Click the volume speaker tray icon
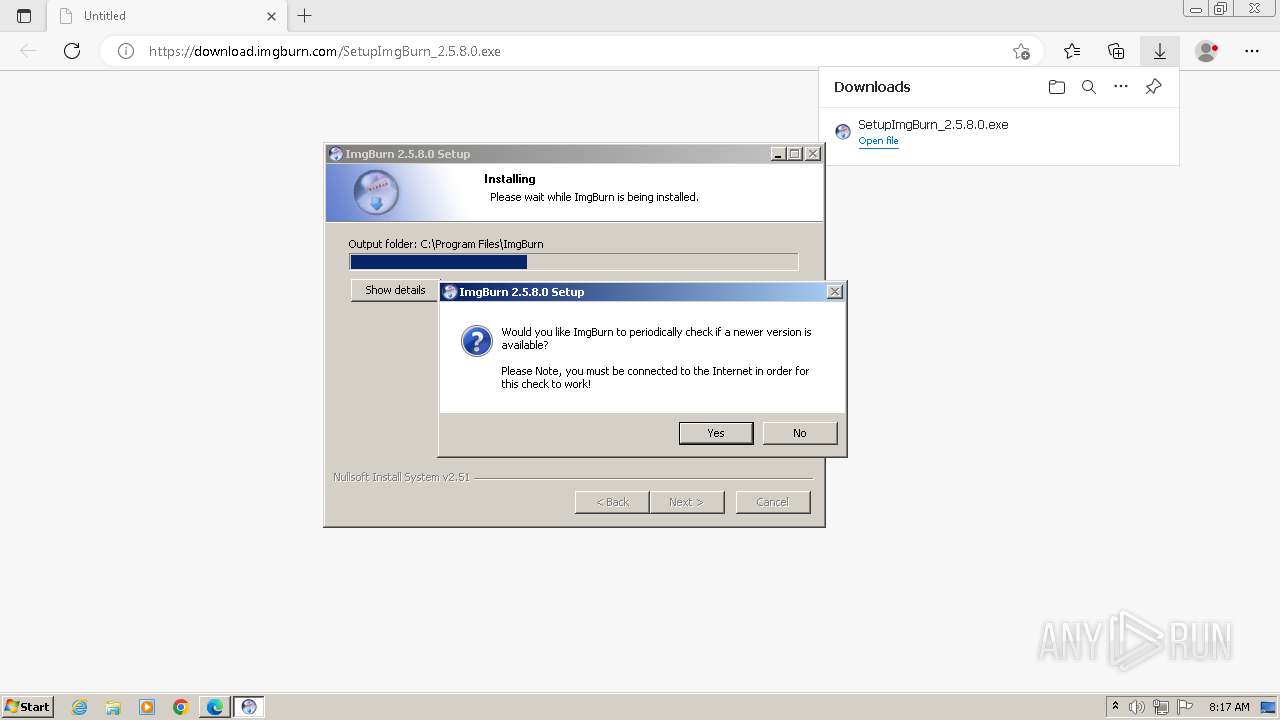 pos(1137,707)
